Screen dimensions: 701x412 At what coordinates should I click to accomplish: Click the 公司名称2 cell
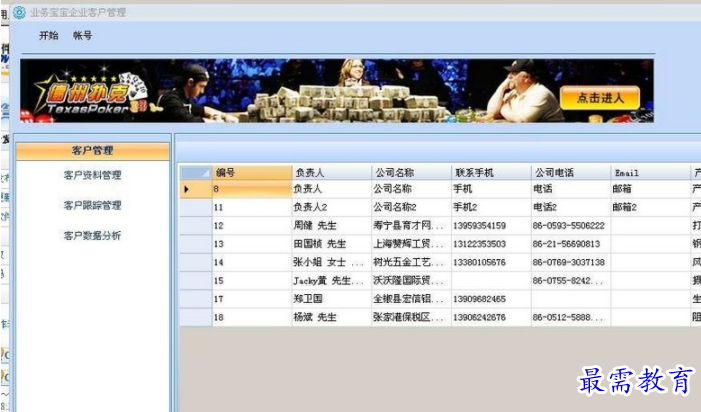click(411, 207)
